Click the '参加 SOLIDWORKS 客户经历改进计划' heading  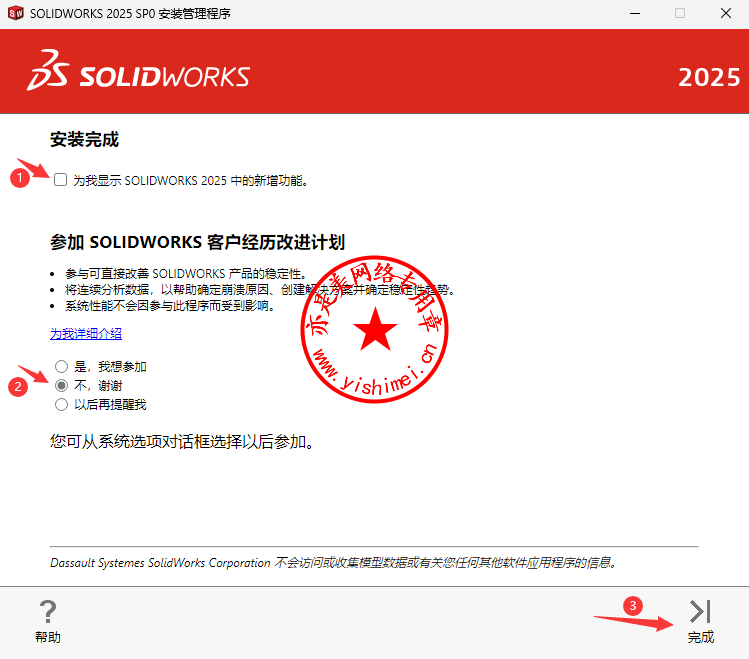click(197, 242)
